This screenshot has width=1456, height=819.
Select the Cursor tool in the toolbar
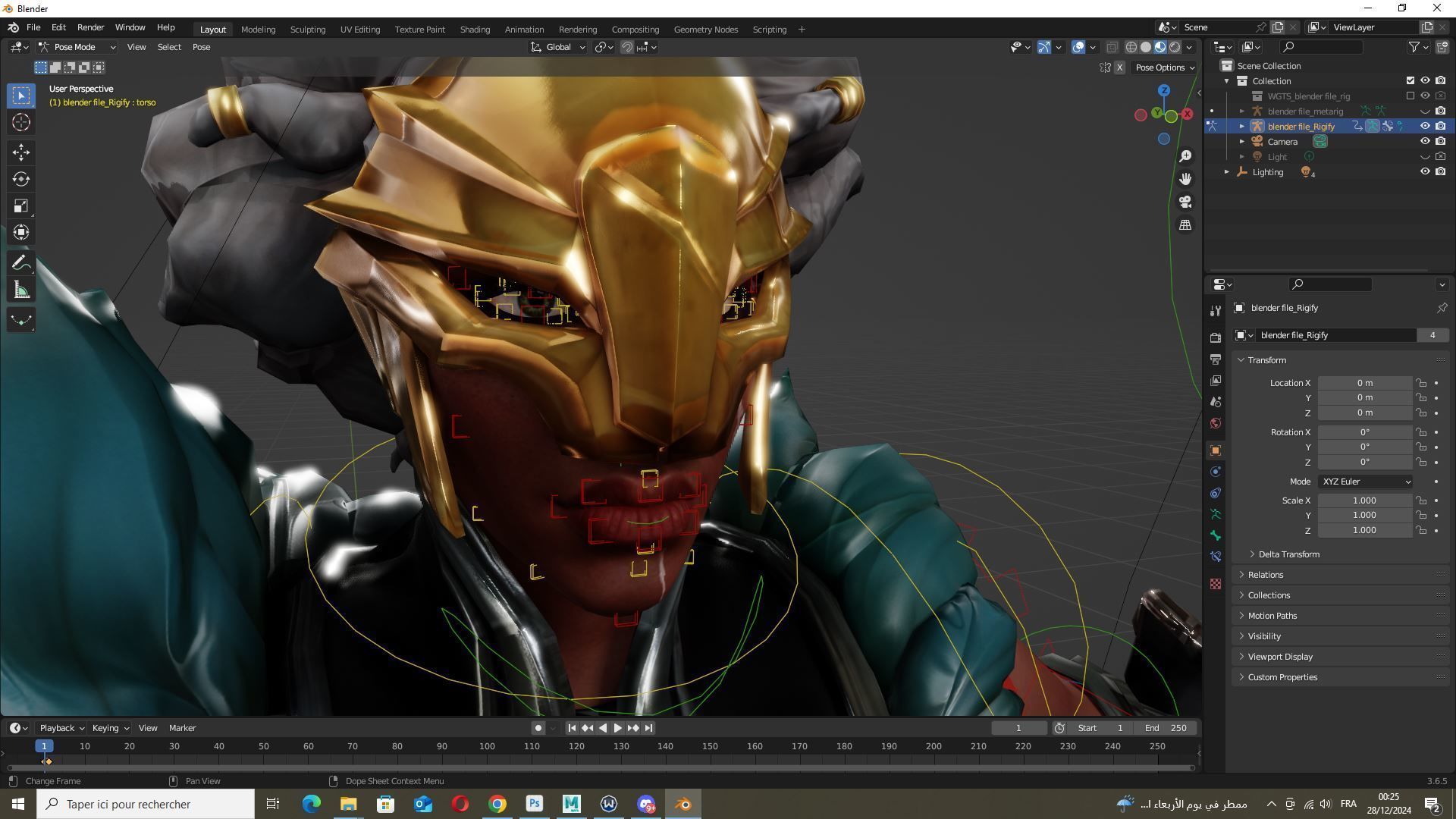21,122
